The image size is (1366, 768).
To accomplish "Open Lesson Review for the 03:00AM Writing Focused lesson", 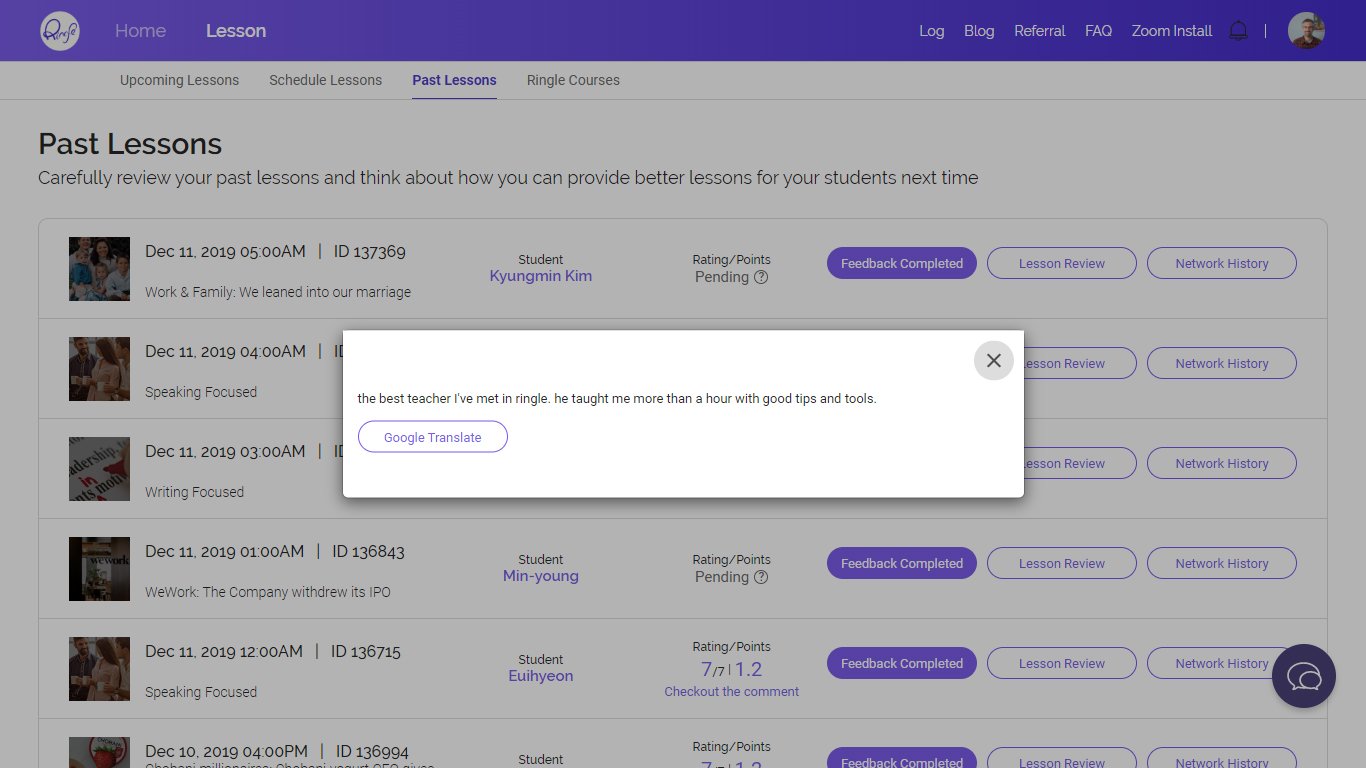I will click(x=1080, y=463).
